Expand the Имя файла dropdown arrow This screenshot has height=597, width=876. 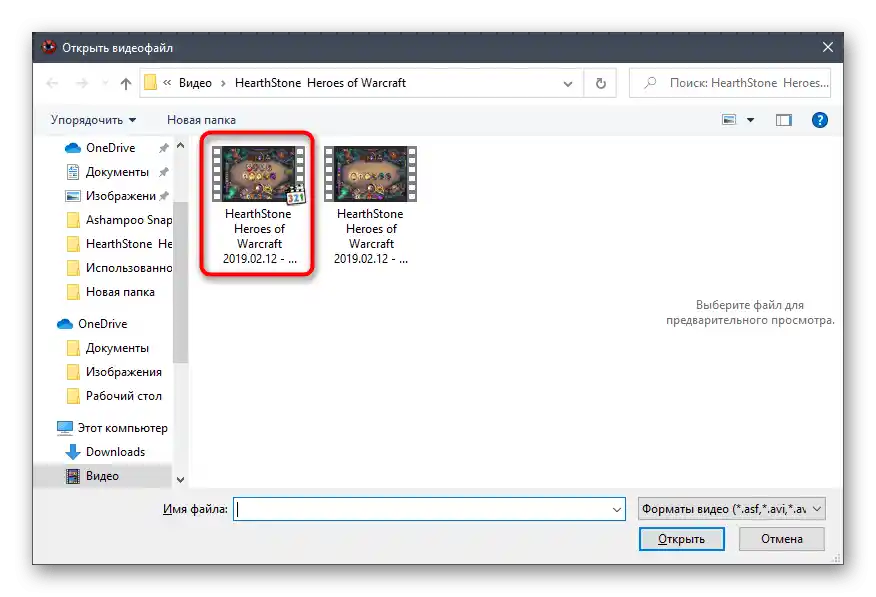617,509
